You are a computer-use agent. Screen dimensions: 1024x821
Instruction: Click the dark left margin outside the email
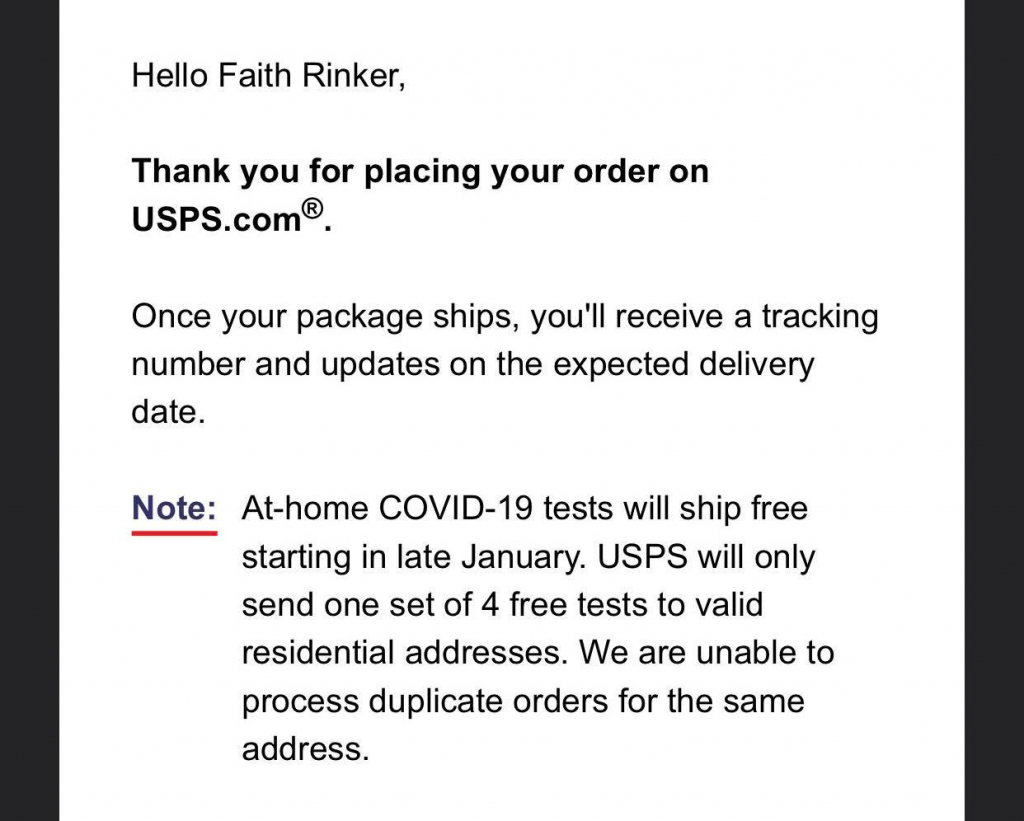29,410
